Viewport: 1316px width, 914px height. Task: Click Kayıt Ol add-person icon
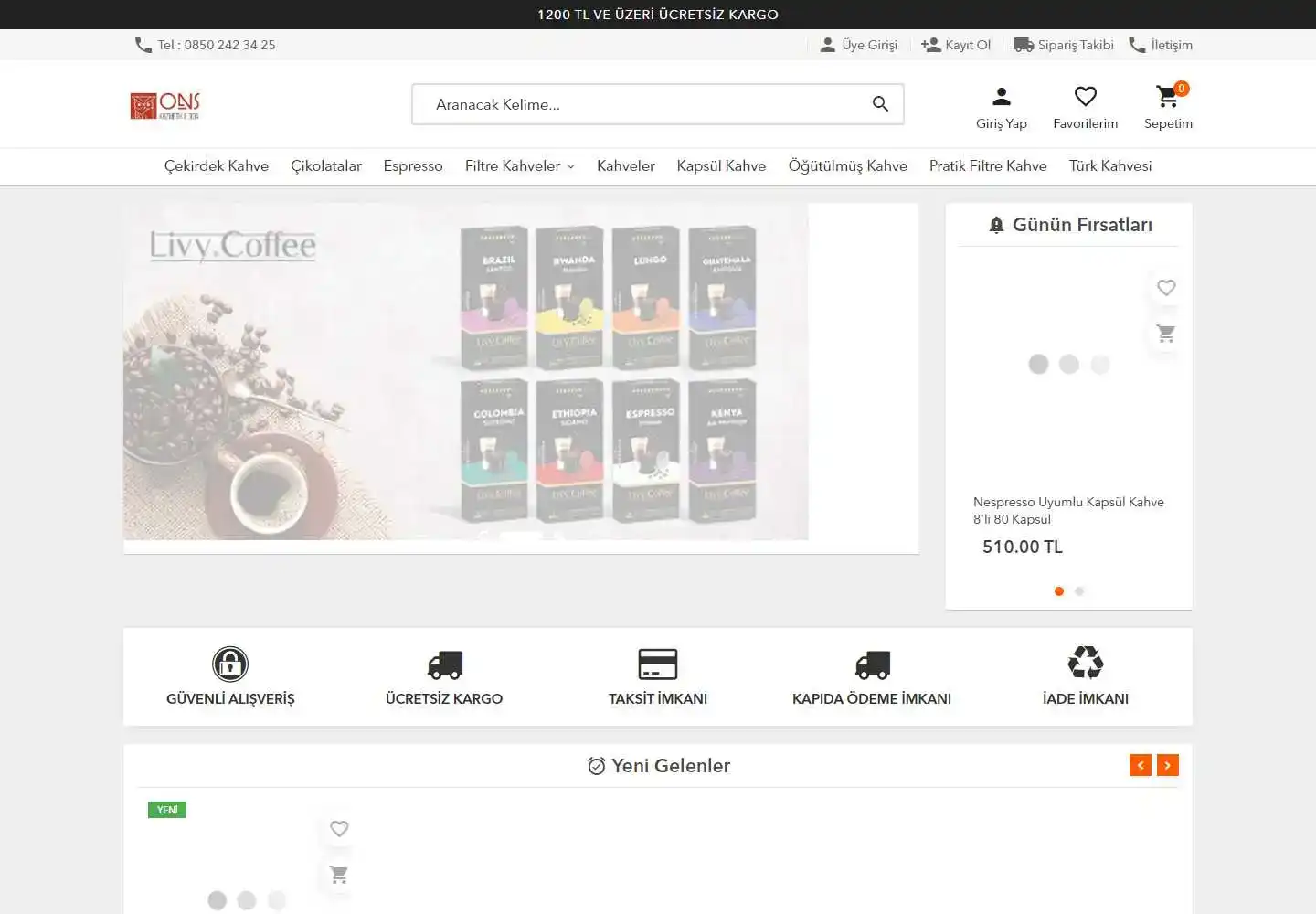click(930, 45)
